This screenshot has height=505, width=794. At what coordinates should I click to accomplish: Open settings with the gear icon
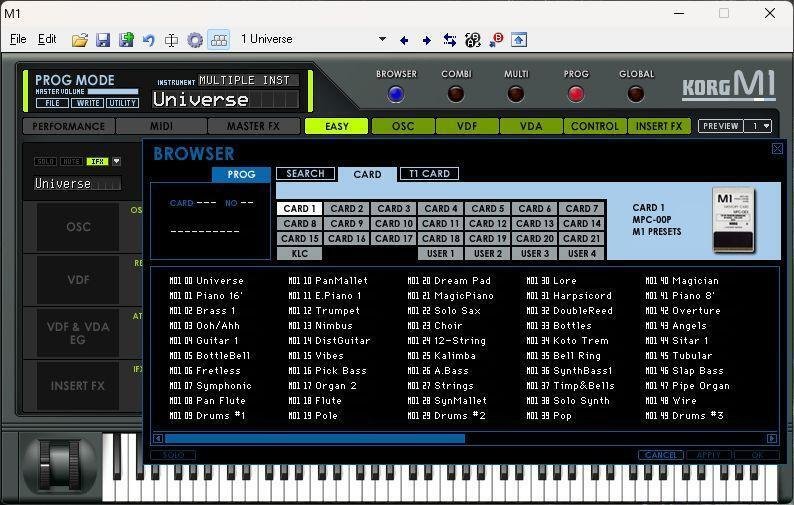click(195, 40)
